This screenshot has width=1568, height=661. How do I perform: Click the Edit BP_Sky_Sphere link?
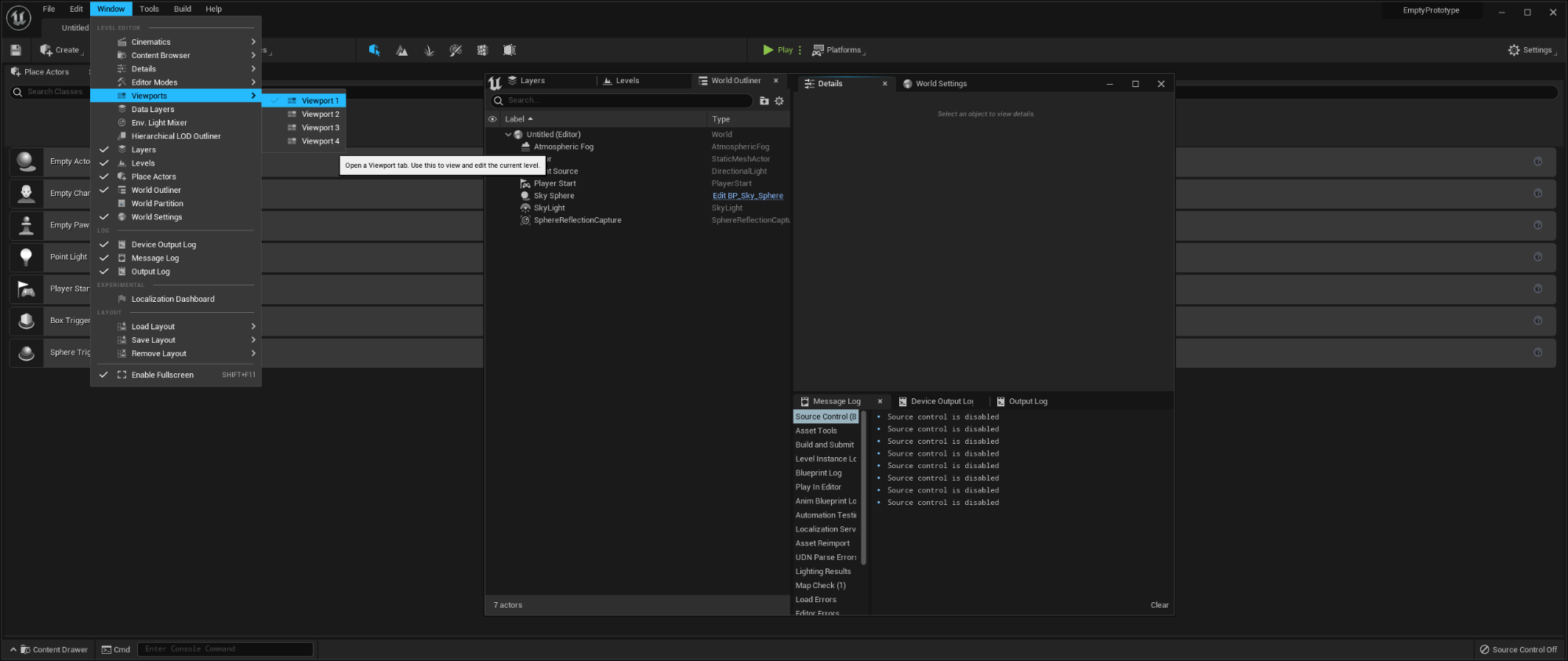pos(748,196)
